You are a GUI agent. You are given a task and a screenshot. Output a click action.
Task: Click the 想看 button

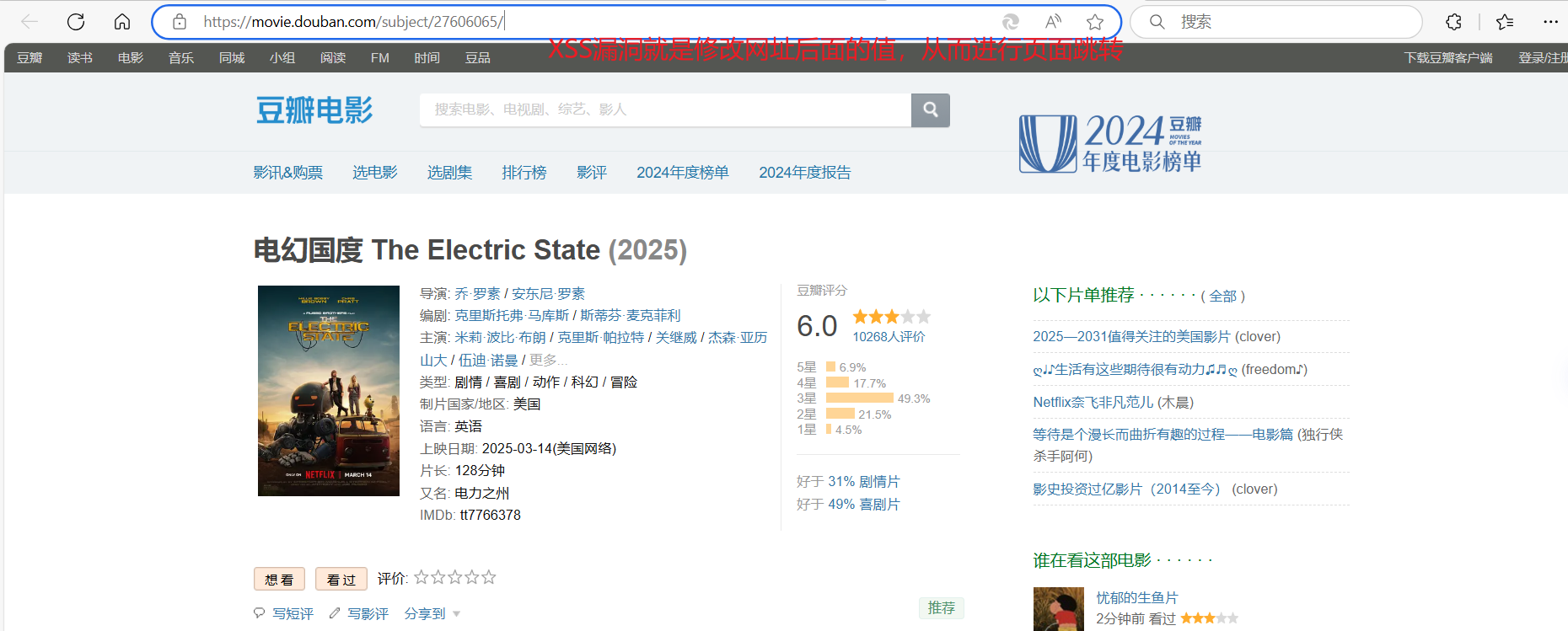pyautogui.click(x=279, y=579)
